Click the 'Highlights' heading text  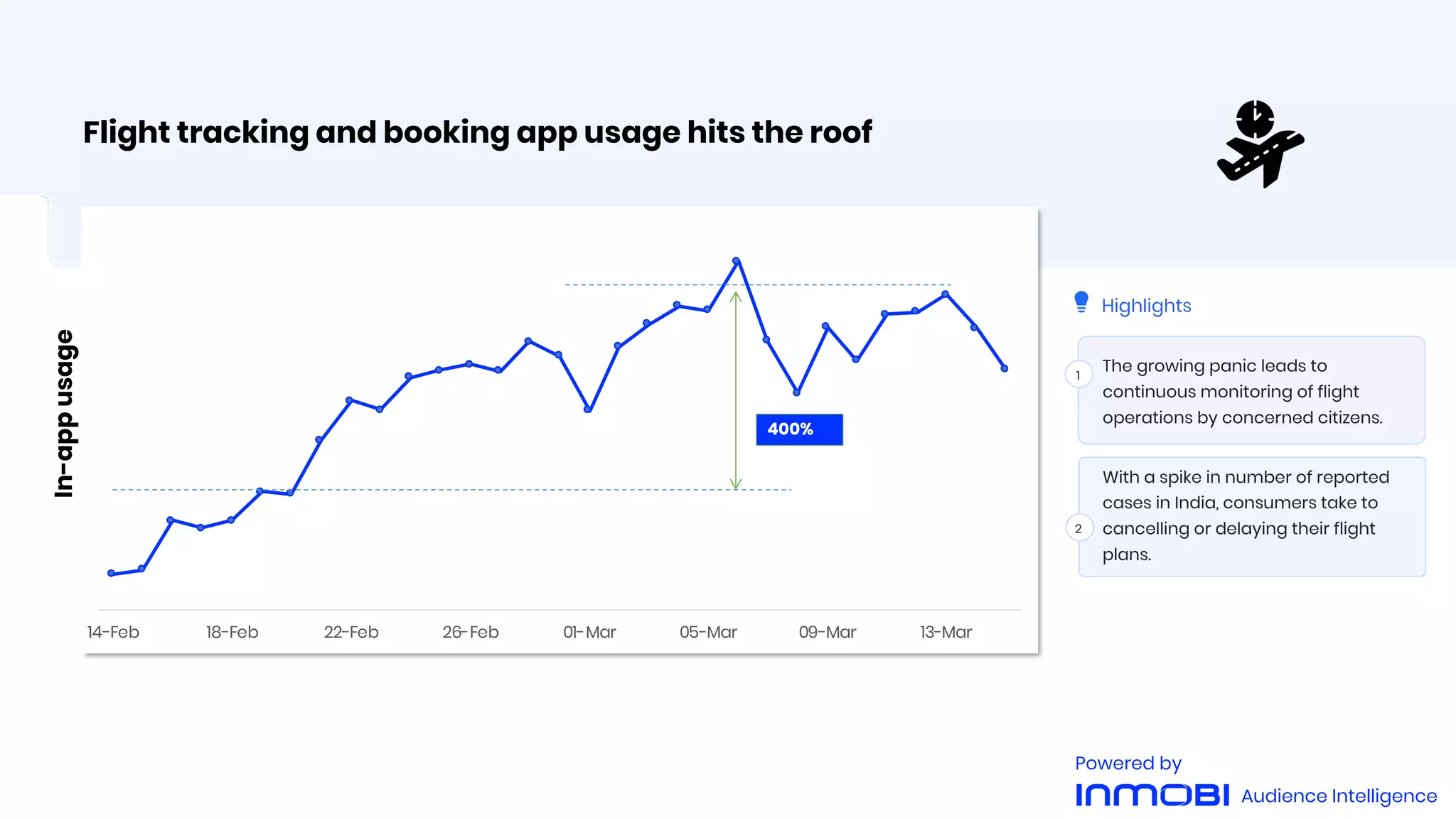[x=1146, y=306]
